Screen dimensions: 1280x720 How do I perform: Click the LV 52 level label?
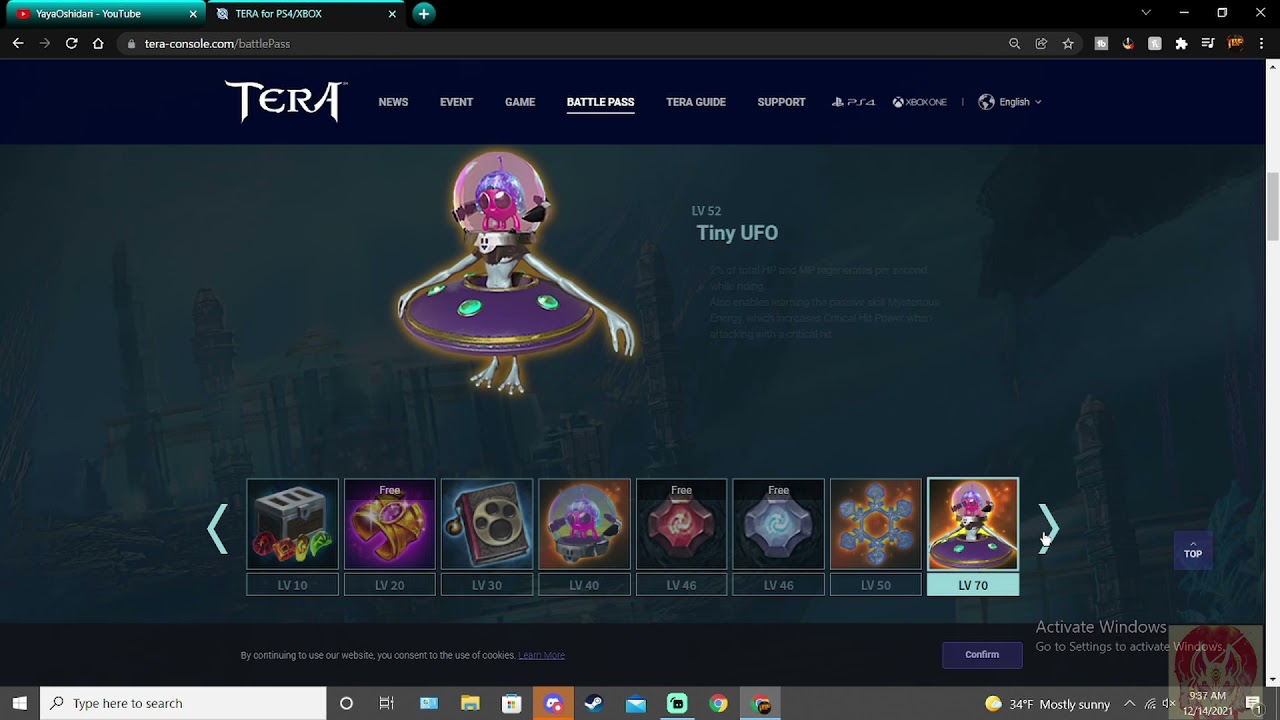[706, 211]
